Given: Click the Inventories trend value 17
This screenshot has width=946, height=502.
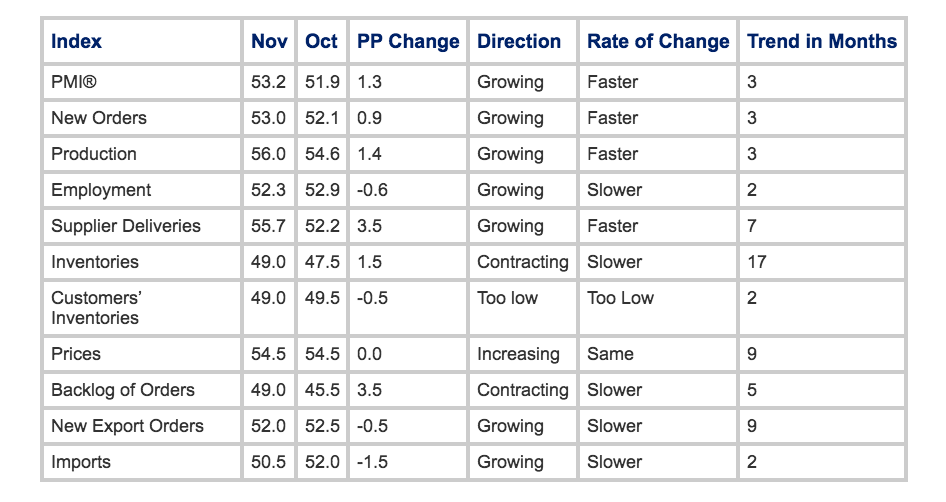Looking at the screenshot, I should (x=757, y=262).
